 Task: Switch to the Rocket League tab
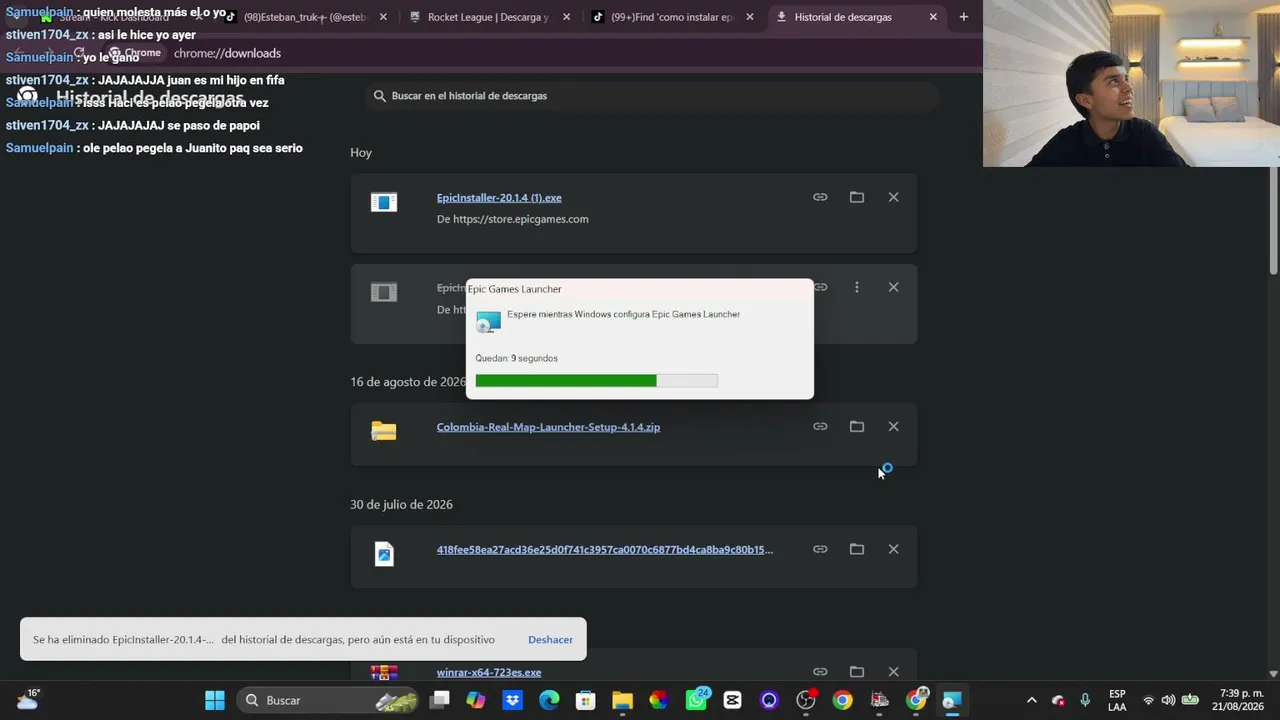[488, 17]
